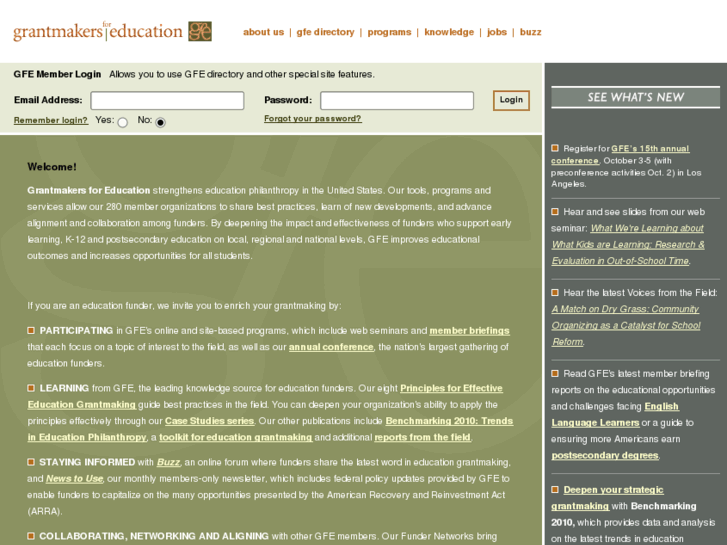Click Forgot your password? link
This screenshot has height=545, width=727.
(x=312, y=119)
